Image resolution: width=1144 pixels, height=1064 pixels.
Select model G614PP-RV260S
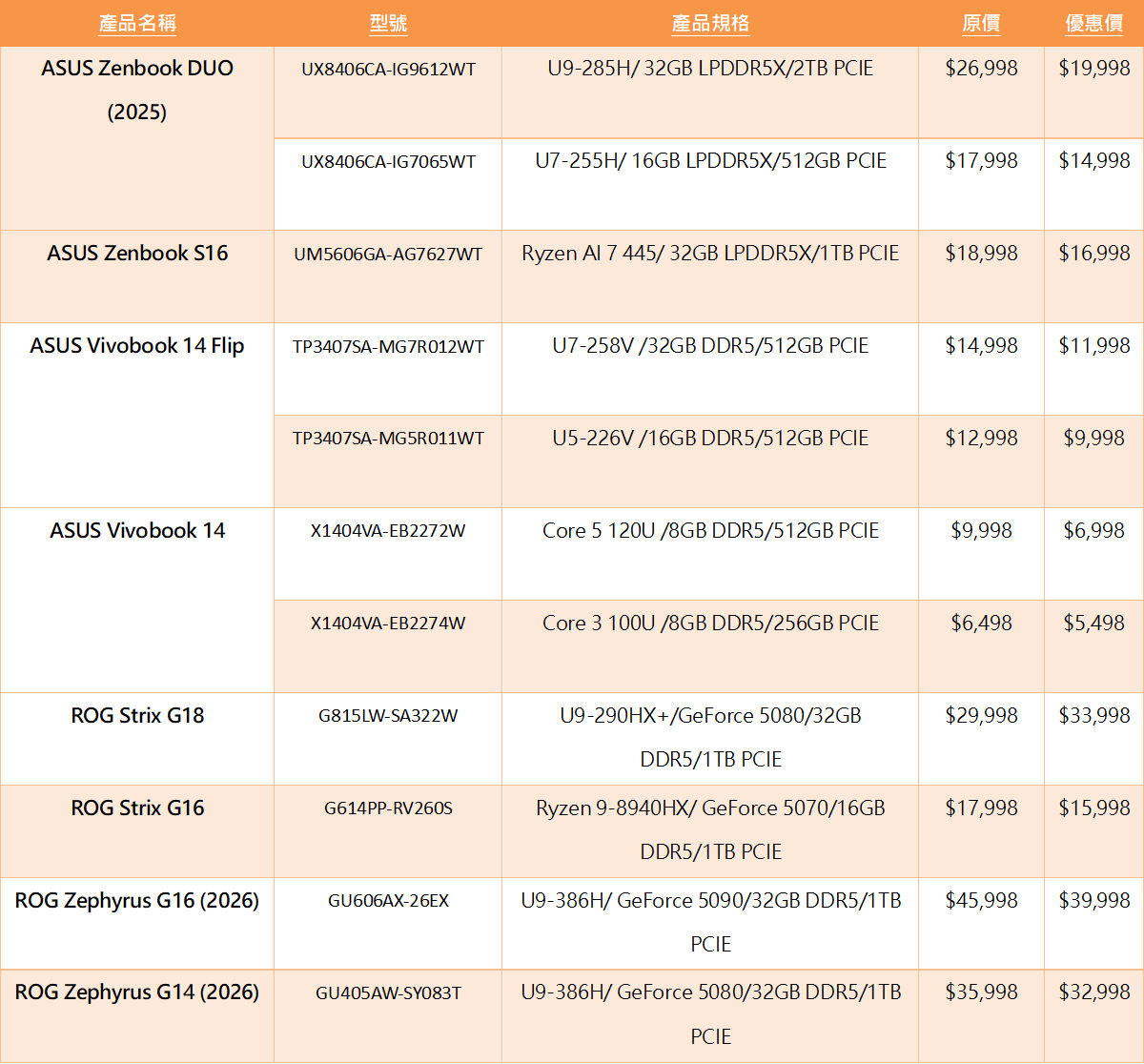click(x=388, y=808)
